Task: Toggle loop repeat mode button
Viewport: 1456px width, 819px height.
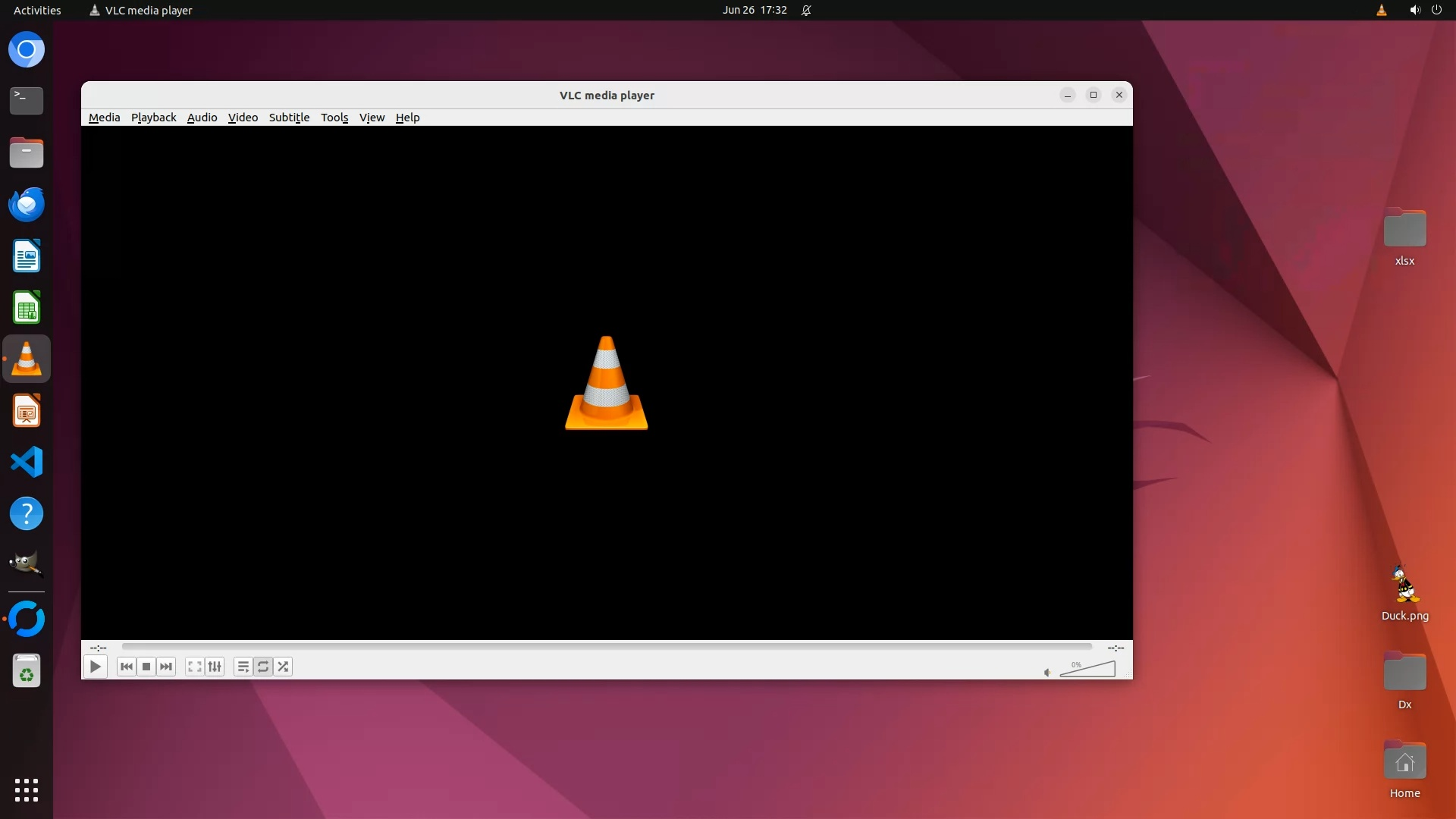Action: point(262,667)
